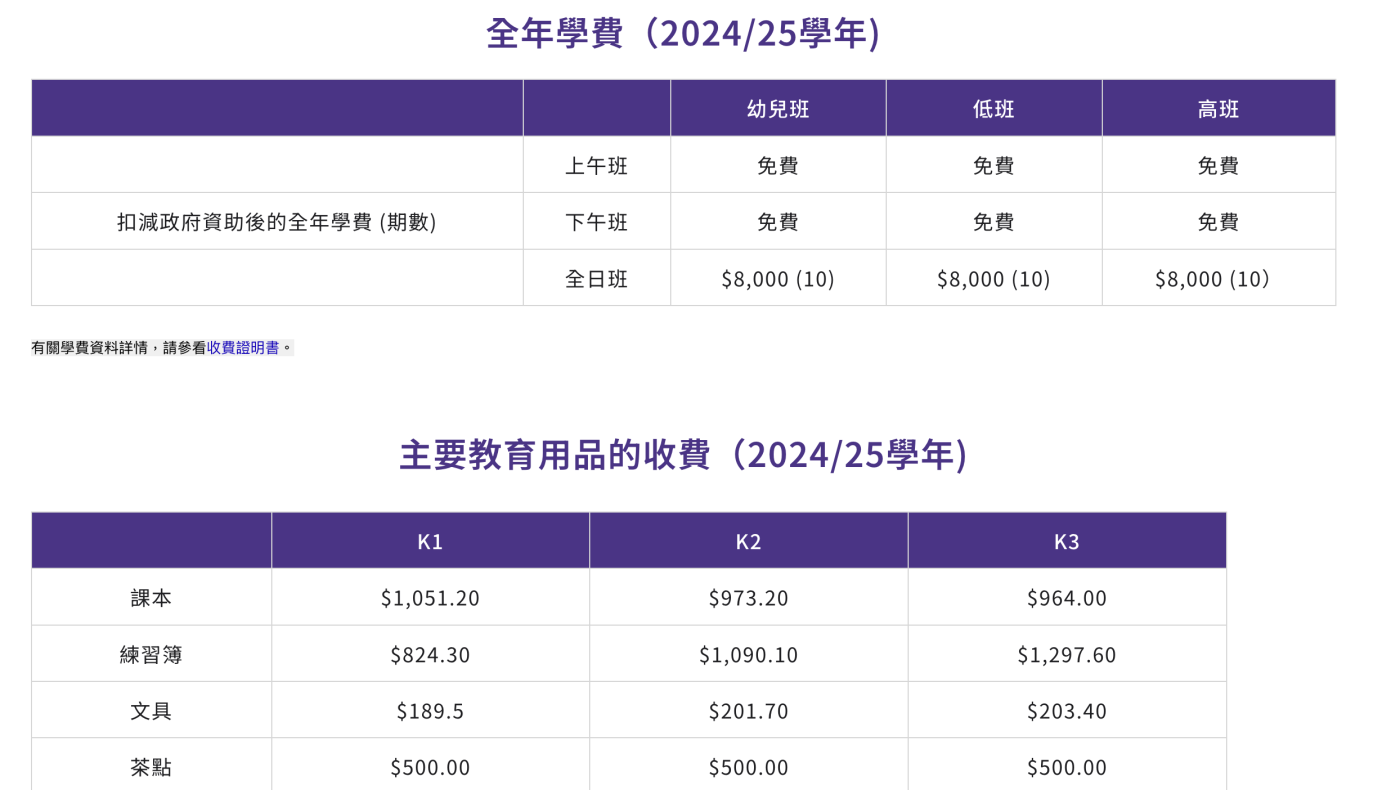Click the 上午班 row label
Screen dimensions: 1400x790
point(596,166)
